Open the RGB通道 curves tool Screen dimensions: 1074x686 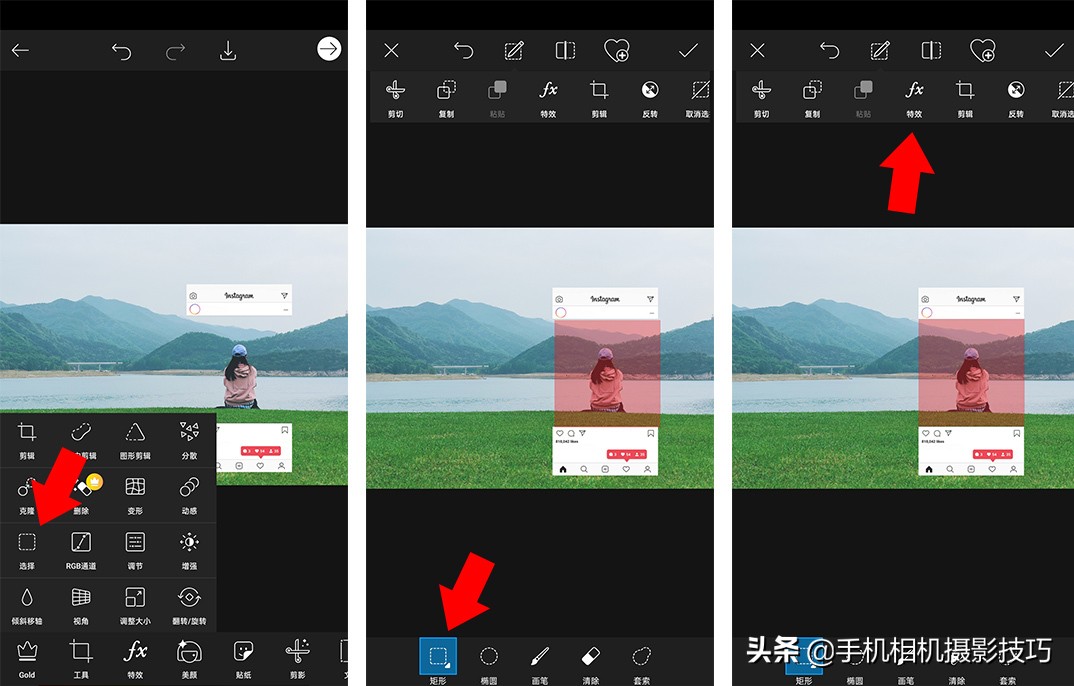coord(81,550)
